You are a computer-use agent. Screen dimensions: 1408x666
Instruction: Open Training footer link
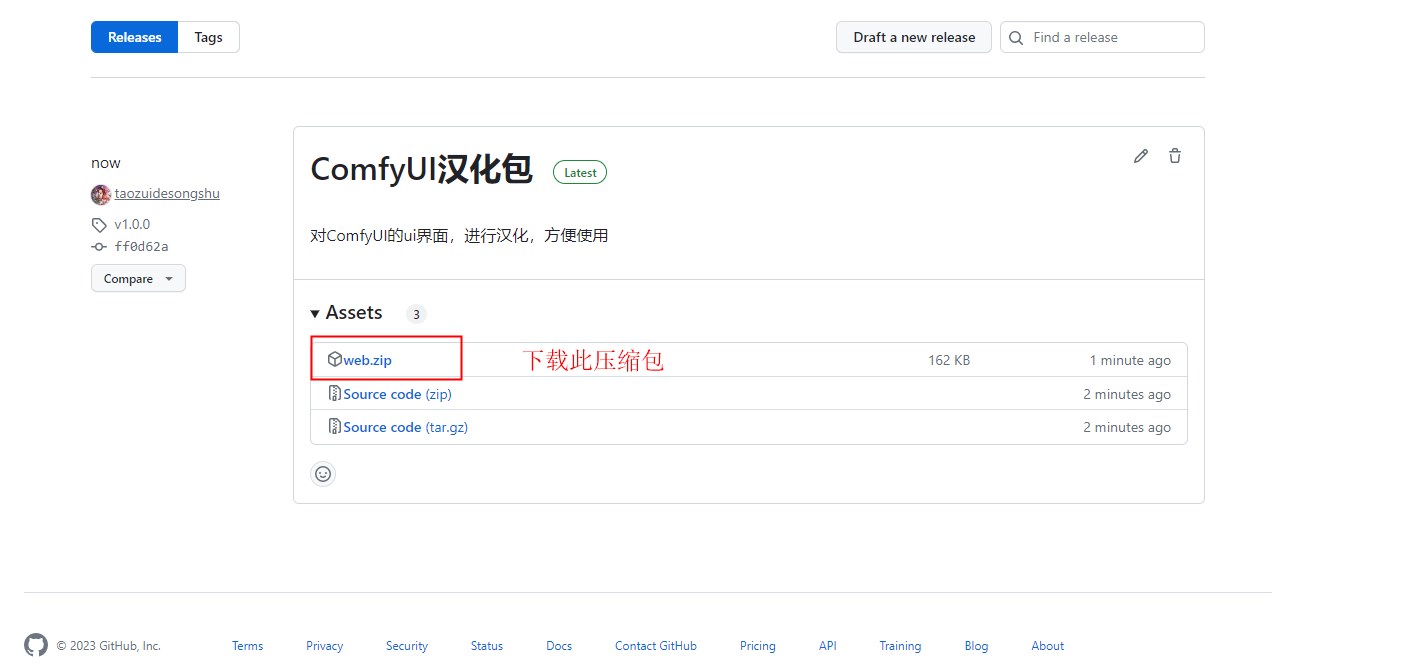900,646
